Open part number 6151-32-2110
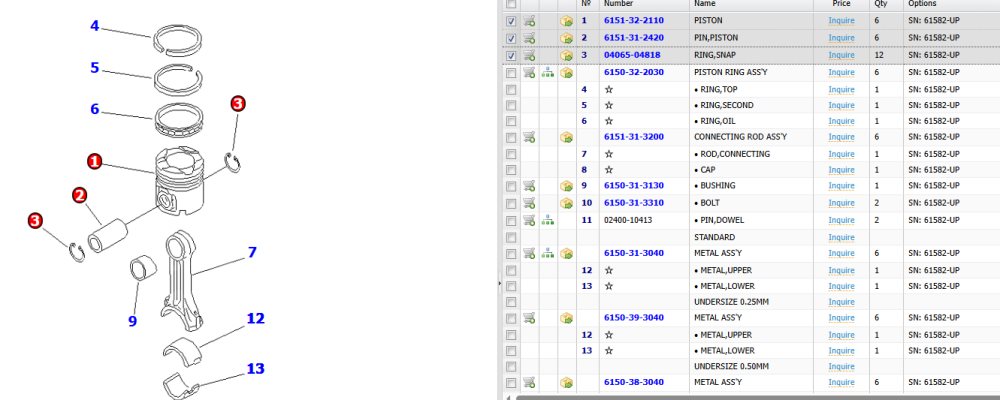Viewport: 1000px width, 400px height. tap(633, 20)
